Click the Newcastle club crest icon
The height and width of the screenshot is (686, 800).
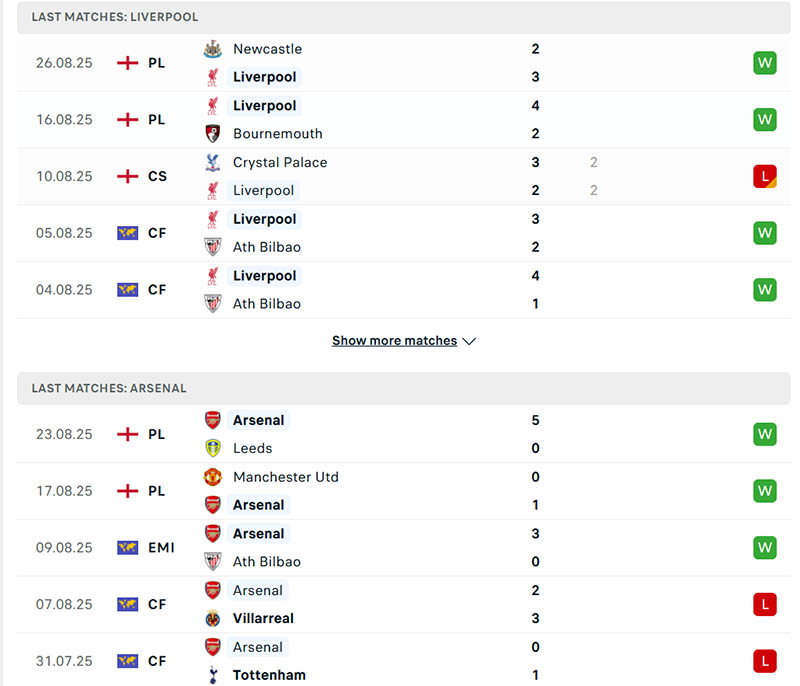[x=213, y=49]
